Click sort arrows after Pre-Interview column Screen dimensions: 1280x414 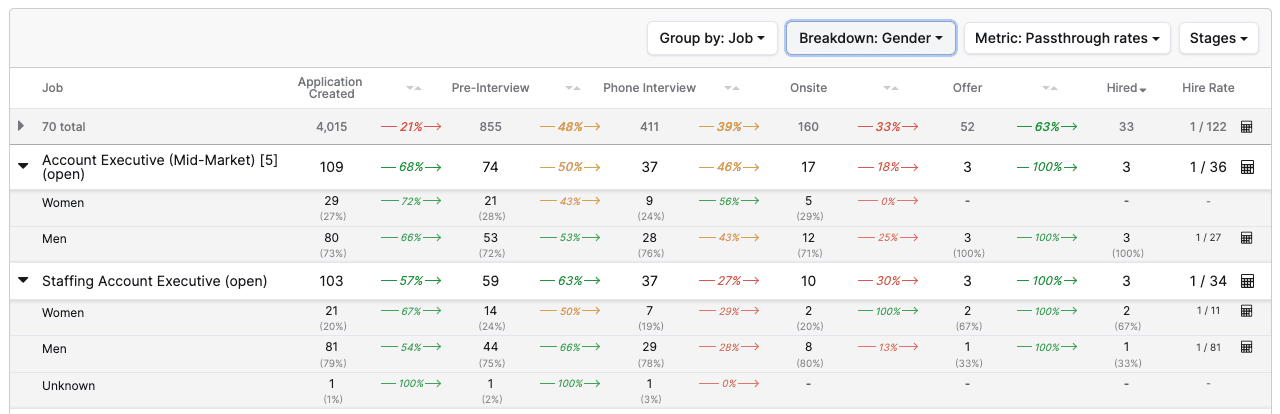click(x=572, y=88)
